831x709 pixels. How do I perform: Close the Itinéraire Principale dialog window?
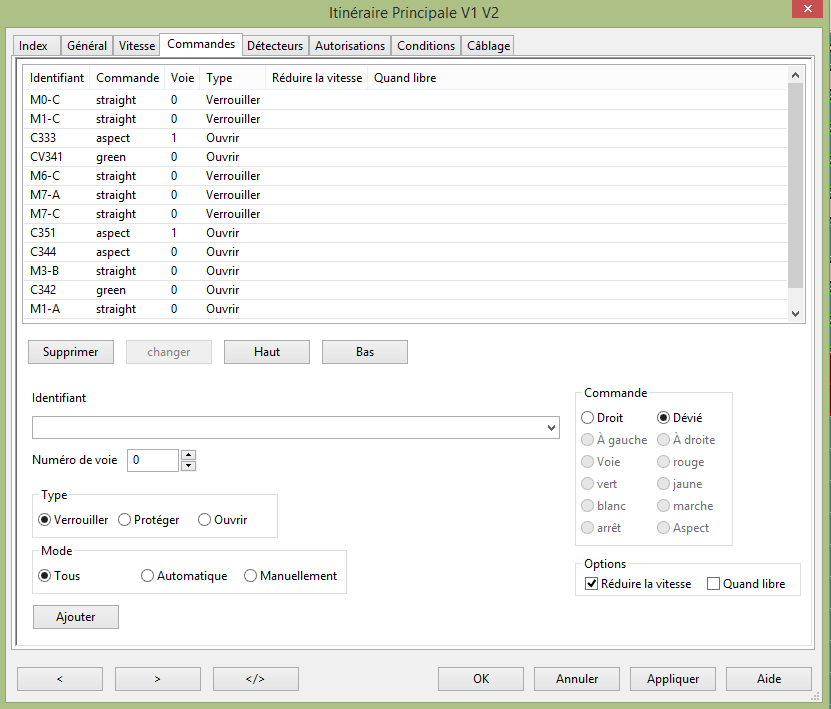(805, 10)
